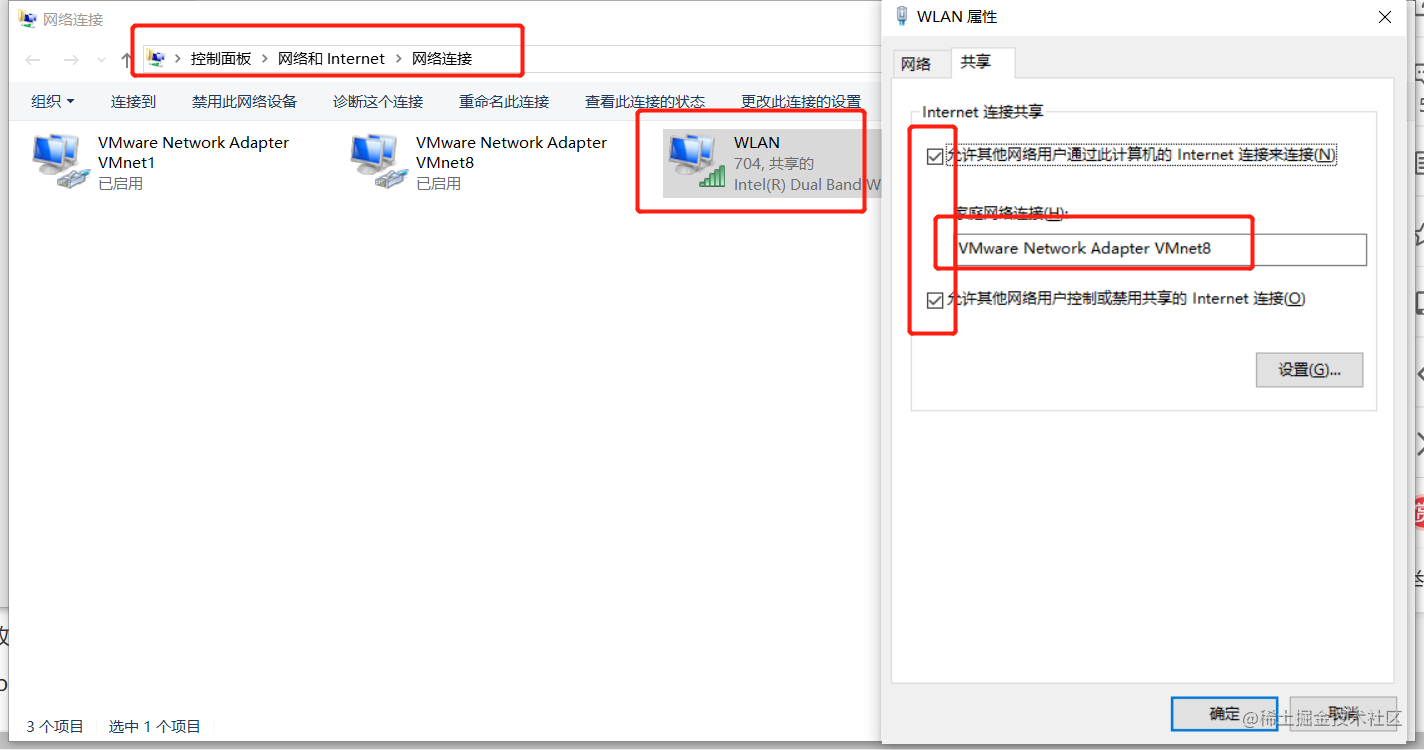Click the 设置(G)... button
1424x750 pixels.
click(1309, 370)
